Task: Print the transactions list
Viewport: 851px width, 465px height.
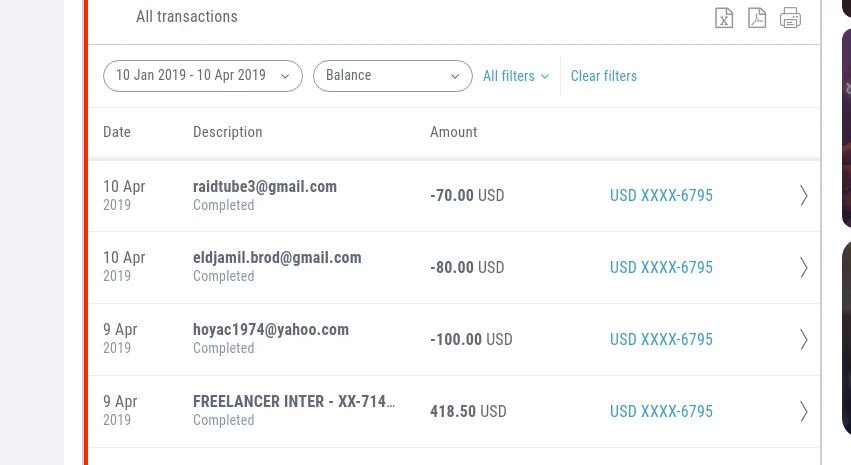Action: pos(791,18)
